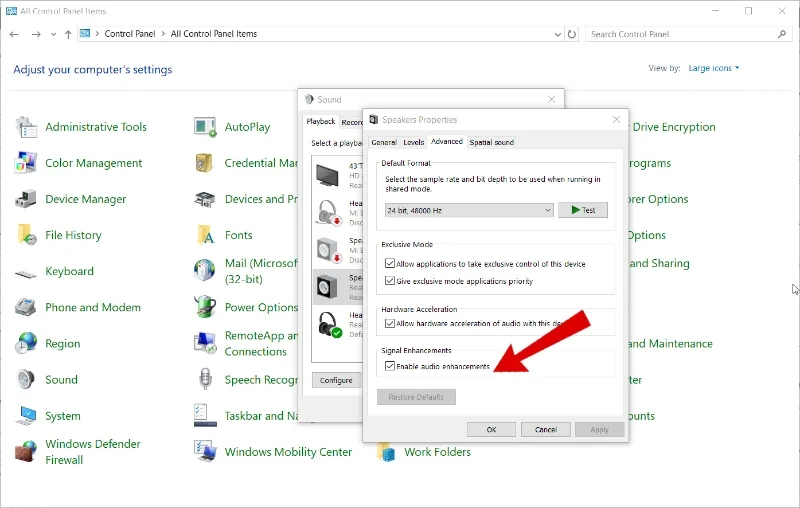Viewport: 800px width, 508px height.
Task: Open the Keyboard icon
Action: (x=26, y=274)
